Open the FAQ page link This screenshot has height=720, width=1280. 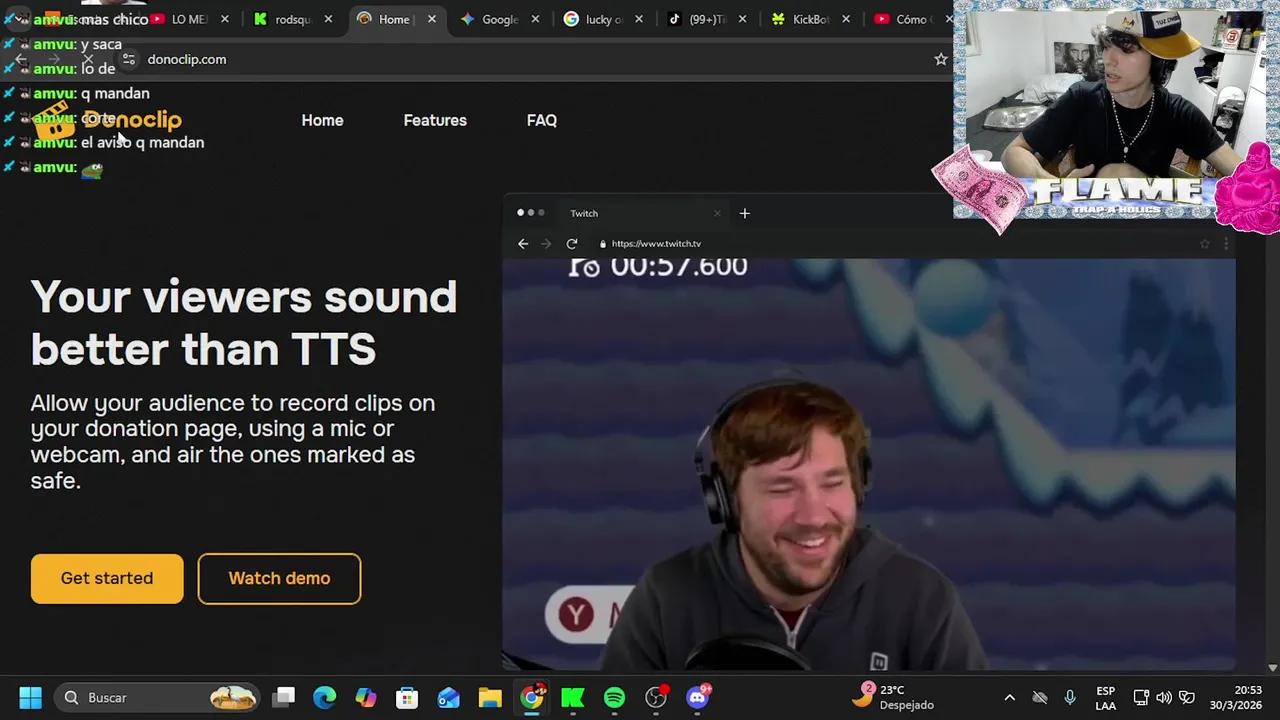(542, 120)
